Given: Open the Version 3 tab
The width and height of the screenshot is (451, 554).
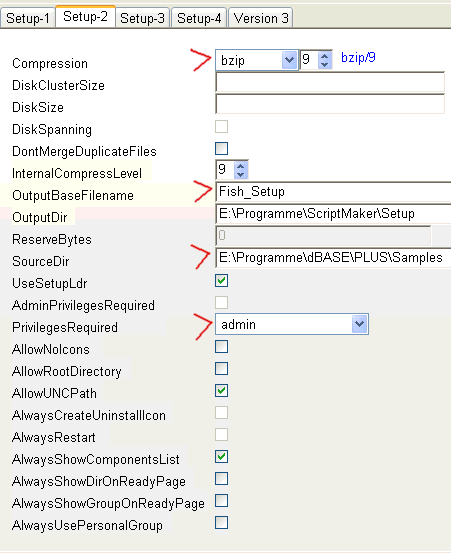Looking at the screenshot, I should point(261,18).
